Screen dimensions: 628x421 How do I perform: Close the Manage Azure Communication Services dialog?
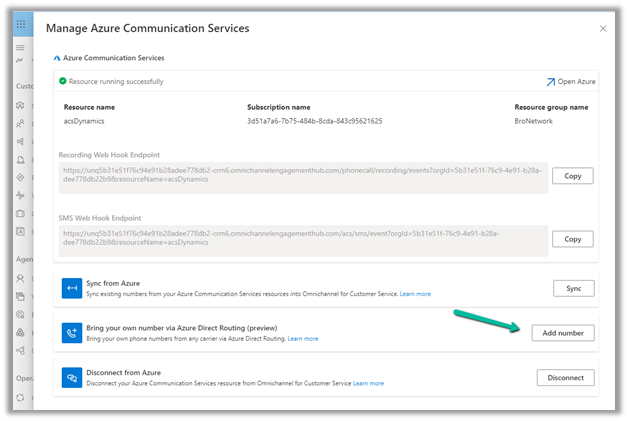point(603,29)
